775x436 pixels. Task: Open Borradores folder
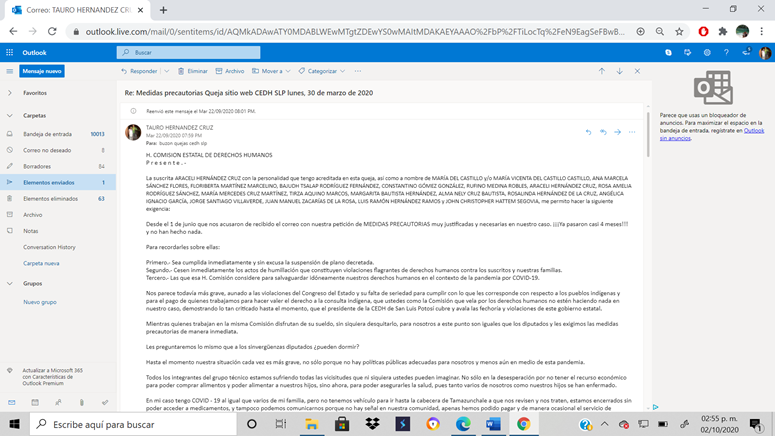point(58,167)
